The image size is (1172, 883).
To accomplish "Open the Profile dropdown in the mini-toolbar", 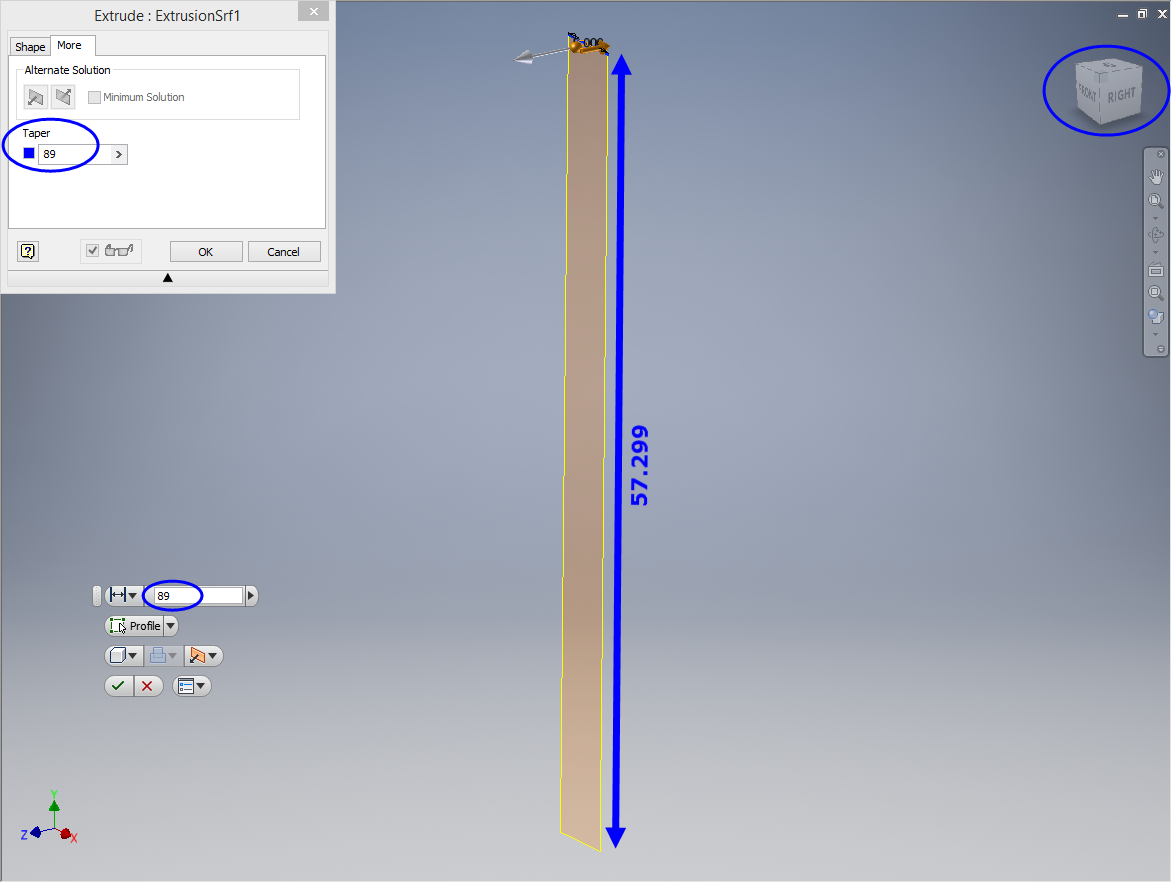I will point(170,625).
